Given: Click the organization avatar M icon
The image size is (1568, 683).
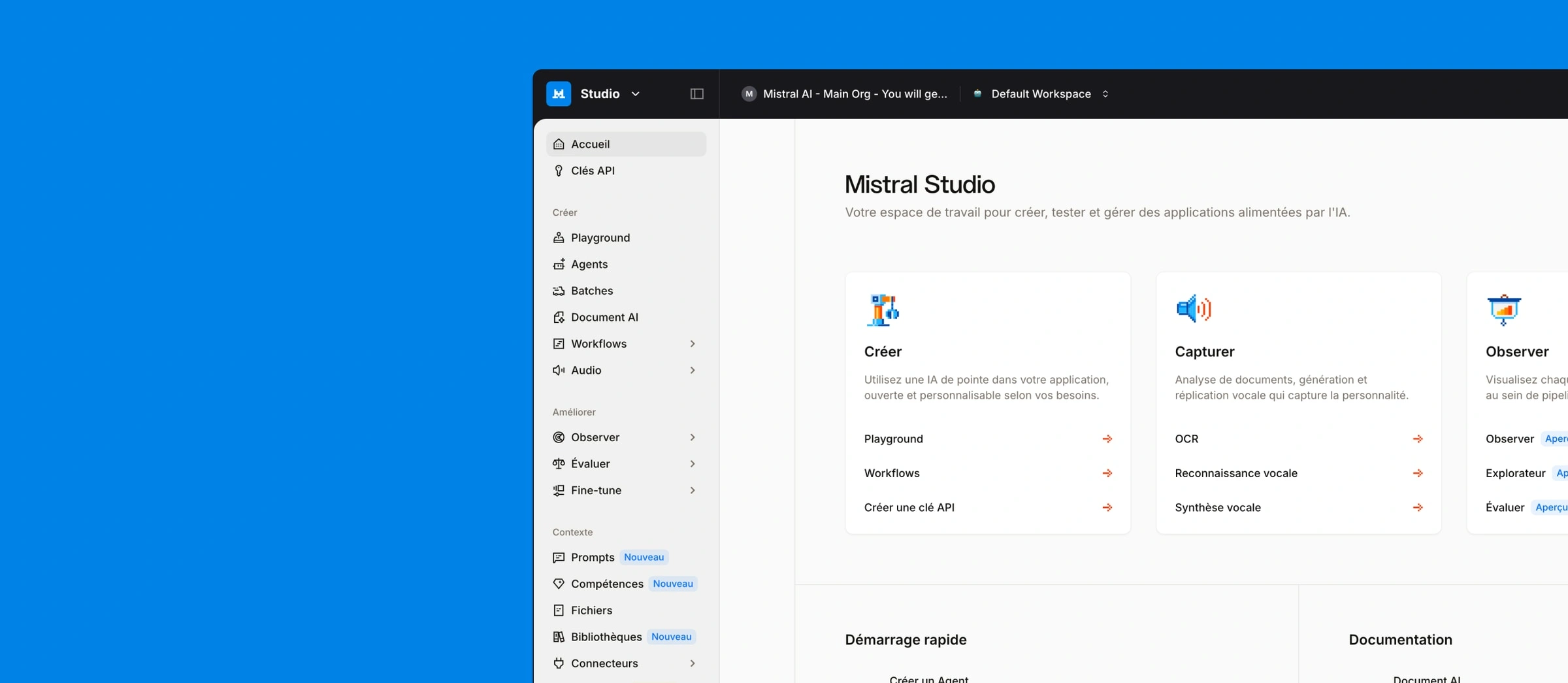Looking at the screenshot, I should click(749, 93).
